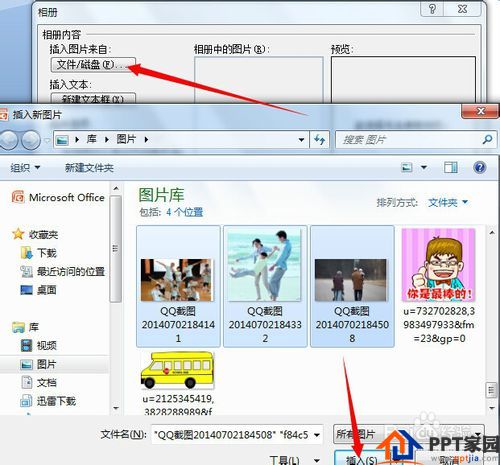Click the New Text Box (新建文本框) button in Album dialog
This screenshot has height=465, width=500.
93,98
